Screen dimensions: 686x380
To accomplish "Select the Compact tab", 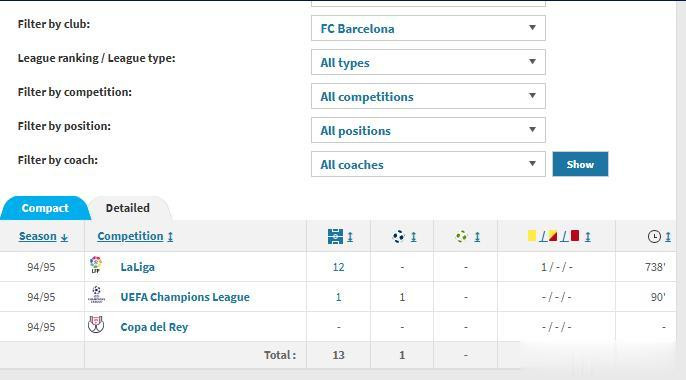I will pyautogui.click(x=45, y=208).
